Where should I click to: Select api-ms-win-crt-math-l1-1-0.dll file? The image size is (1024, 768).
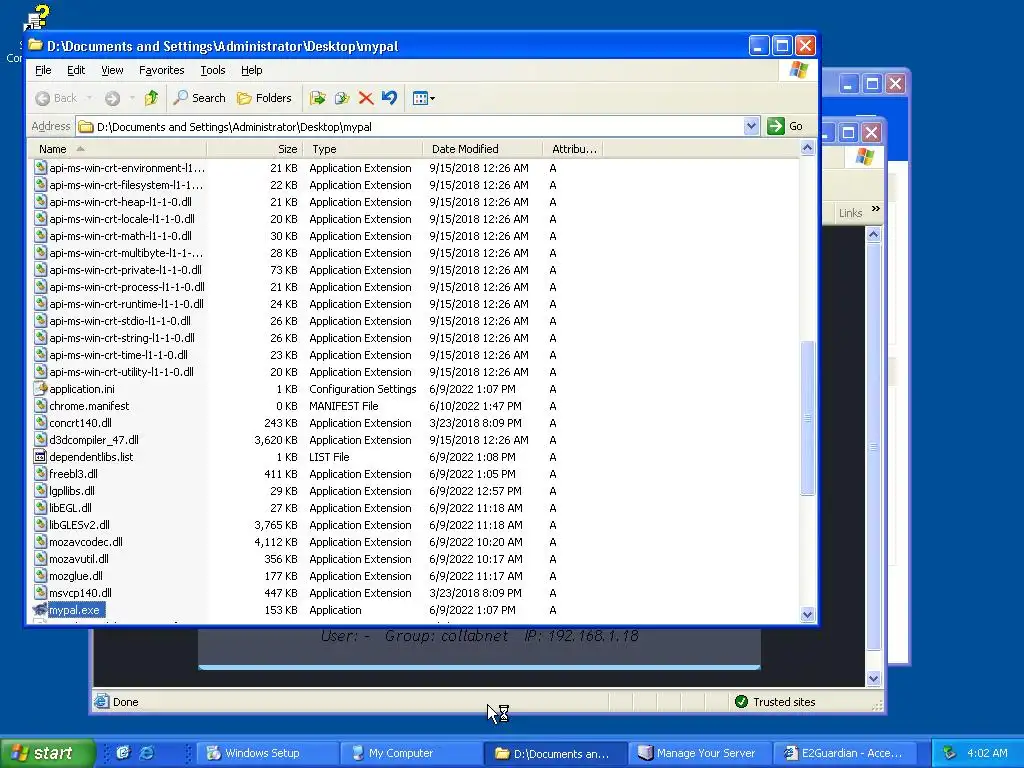click(121, 236)
